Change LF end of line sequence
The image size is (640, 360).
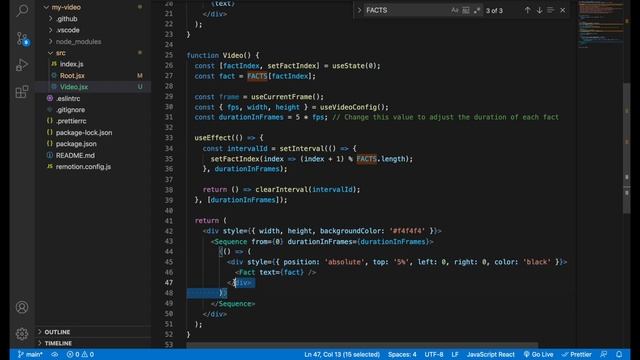tap(455, 354)
